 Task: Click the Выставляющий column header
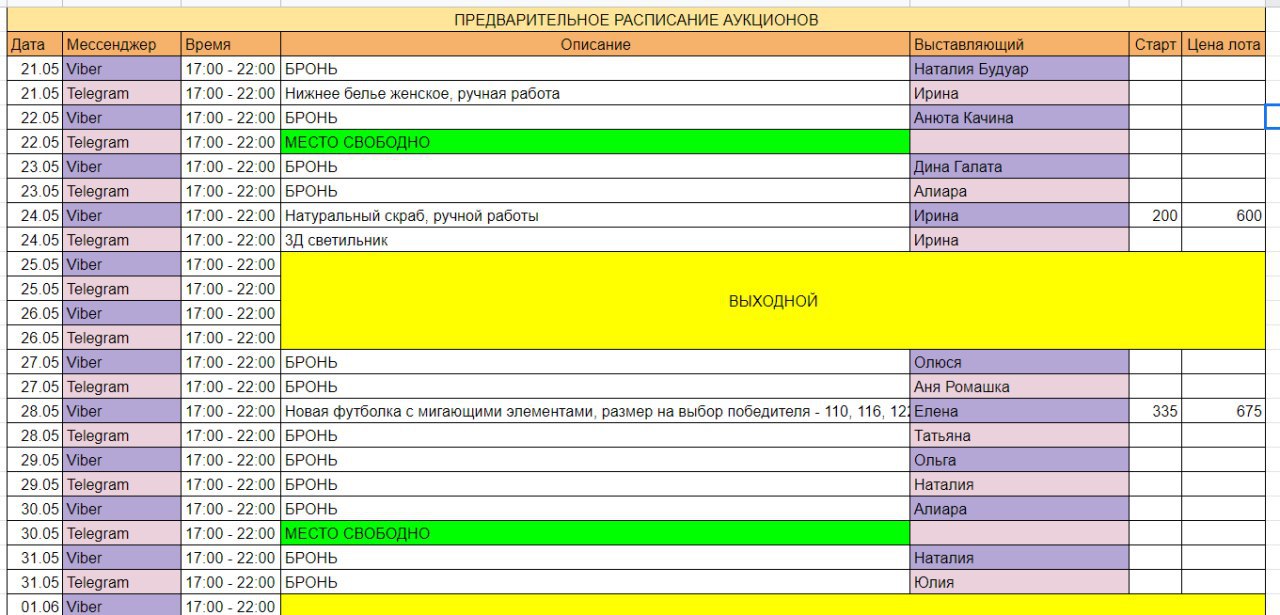tap(1020, 45)
